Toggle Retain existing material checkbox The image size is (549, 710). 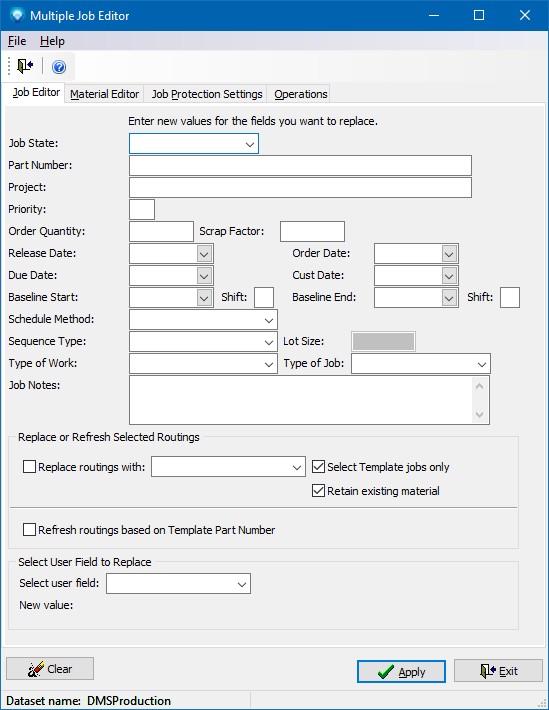tap(318, 490)
